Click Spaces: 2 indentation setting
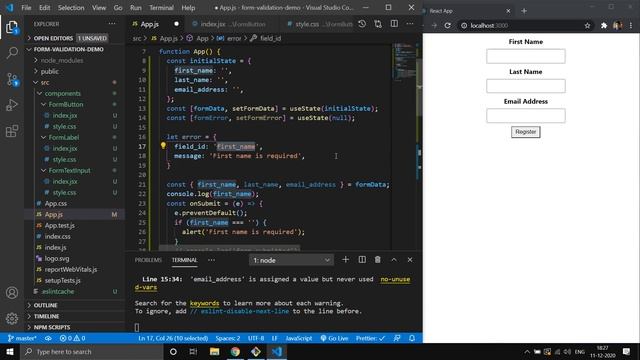The image size is (640, 360). tap(228, 338)
